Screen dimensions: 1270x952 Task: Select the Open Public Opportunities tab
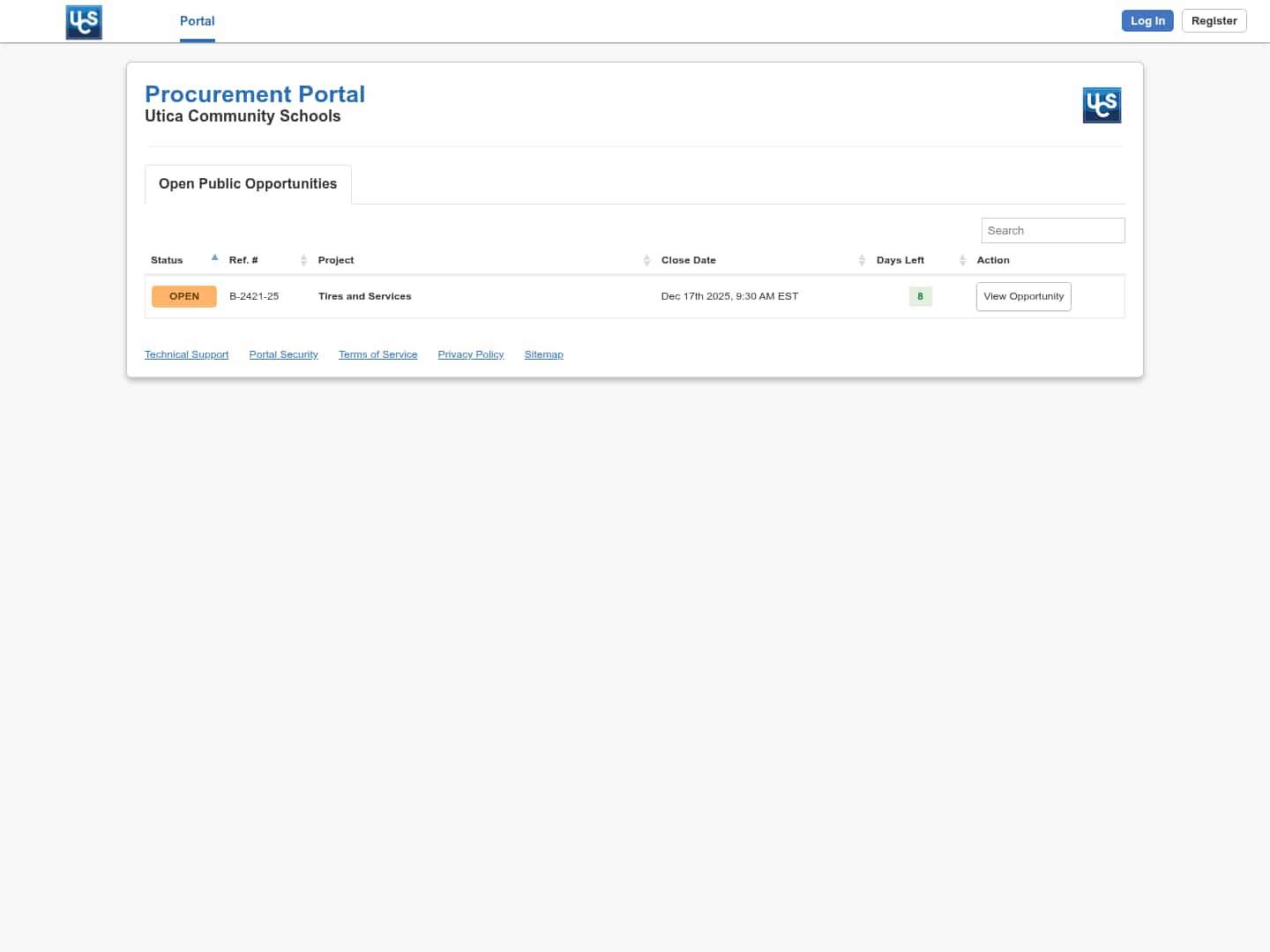coord(248,184)
